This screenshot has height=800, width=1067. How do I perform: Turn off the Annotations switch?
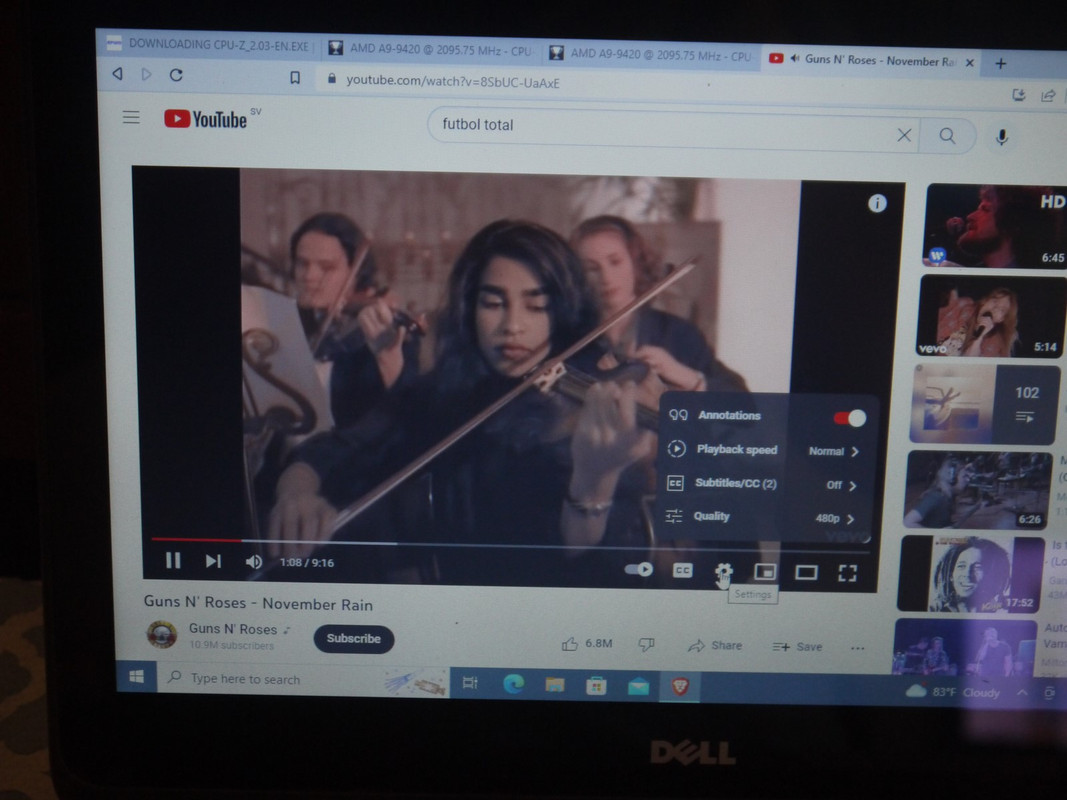850,418
